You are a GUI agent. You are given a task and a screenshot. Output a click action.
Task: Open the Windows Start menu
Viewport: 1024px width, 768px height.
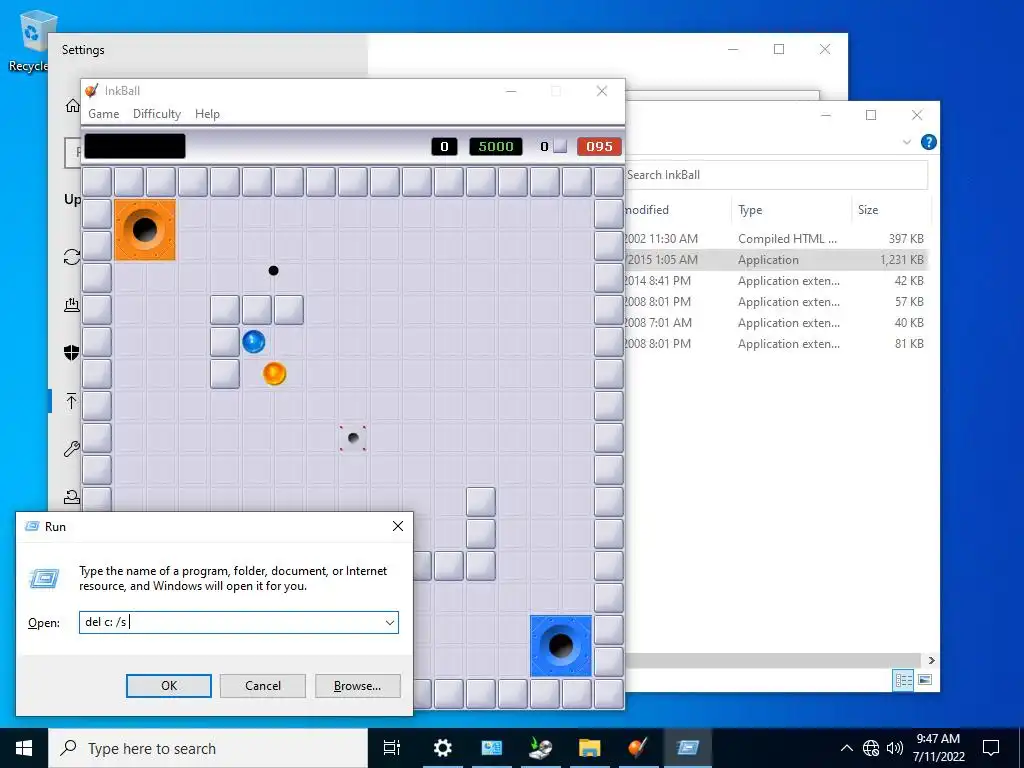(x=24, y=748)
